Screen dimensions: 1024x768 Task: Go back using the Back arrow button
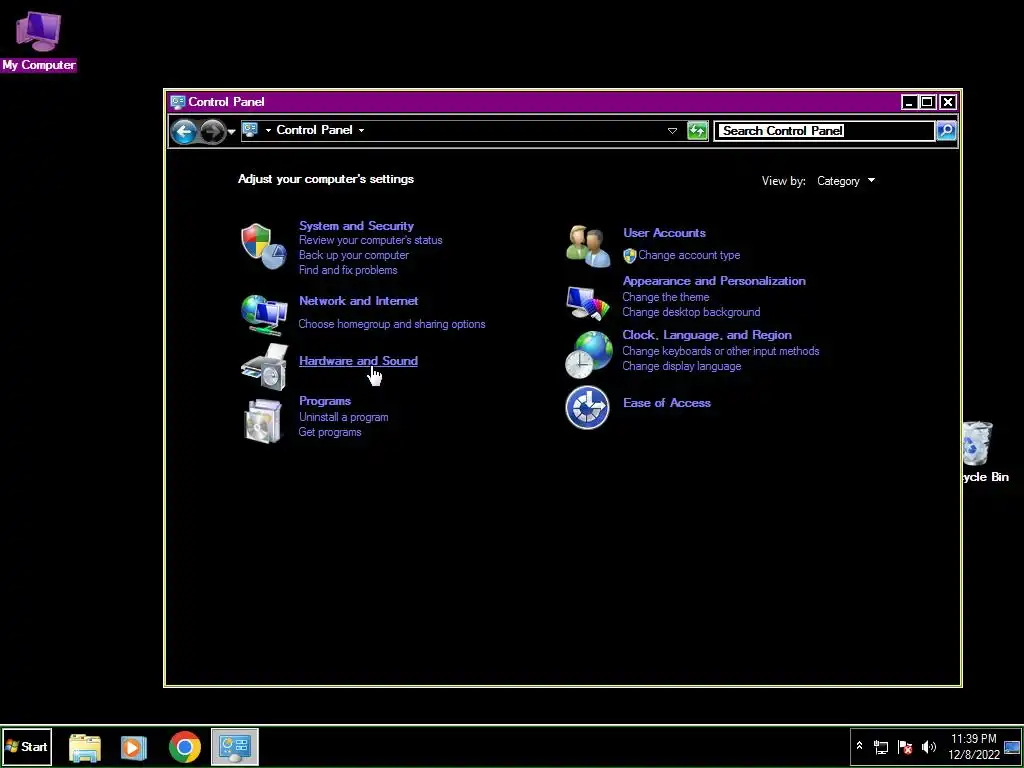(x=184, y=131)
